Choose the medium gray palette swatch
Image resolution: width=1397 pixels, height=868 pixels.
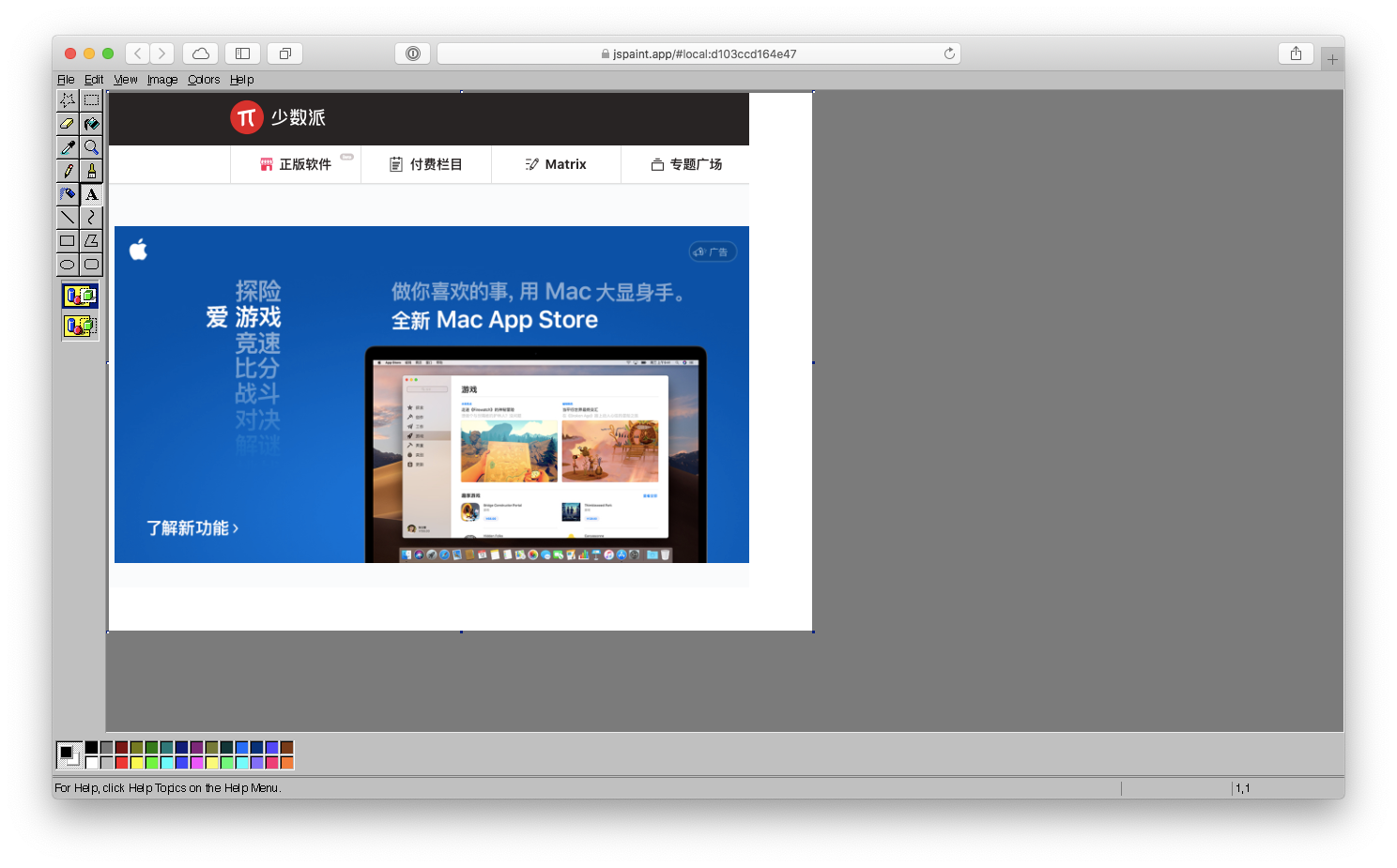pyautogui.click(x=107, y=748)
